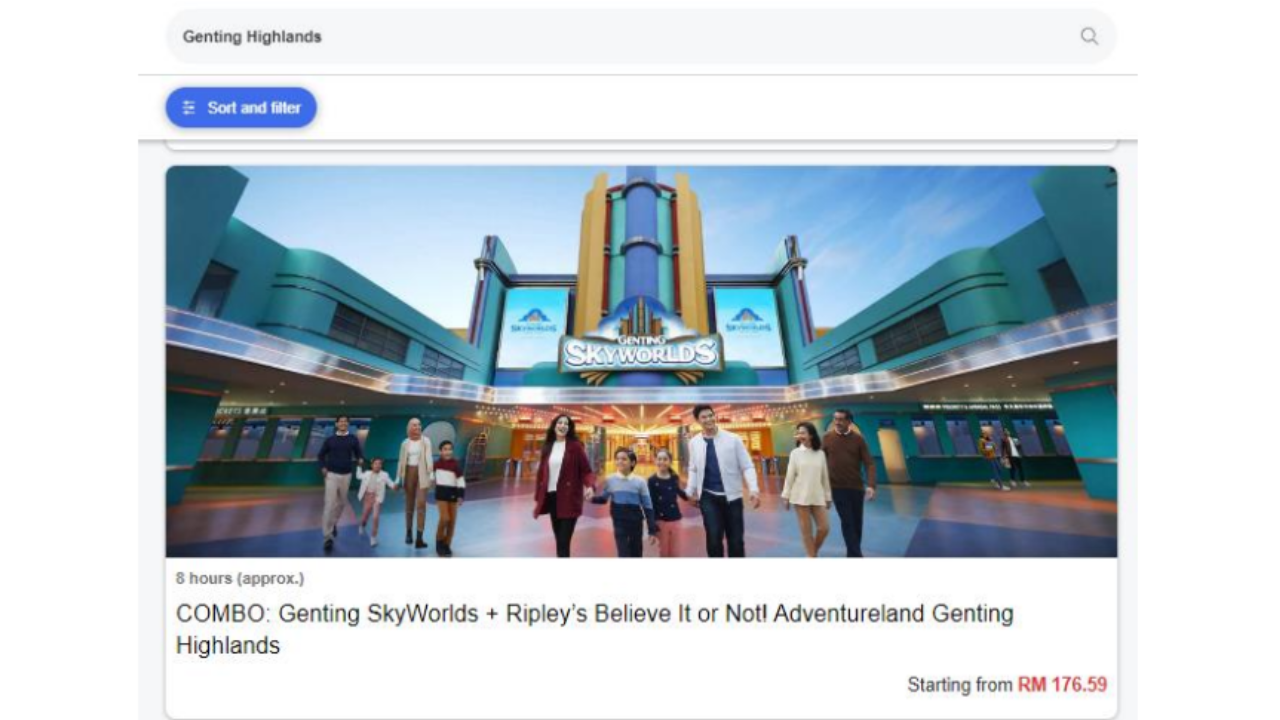Click the Genting Highlands search field

click(x=641, y=37)
